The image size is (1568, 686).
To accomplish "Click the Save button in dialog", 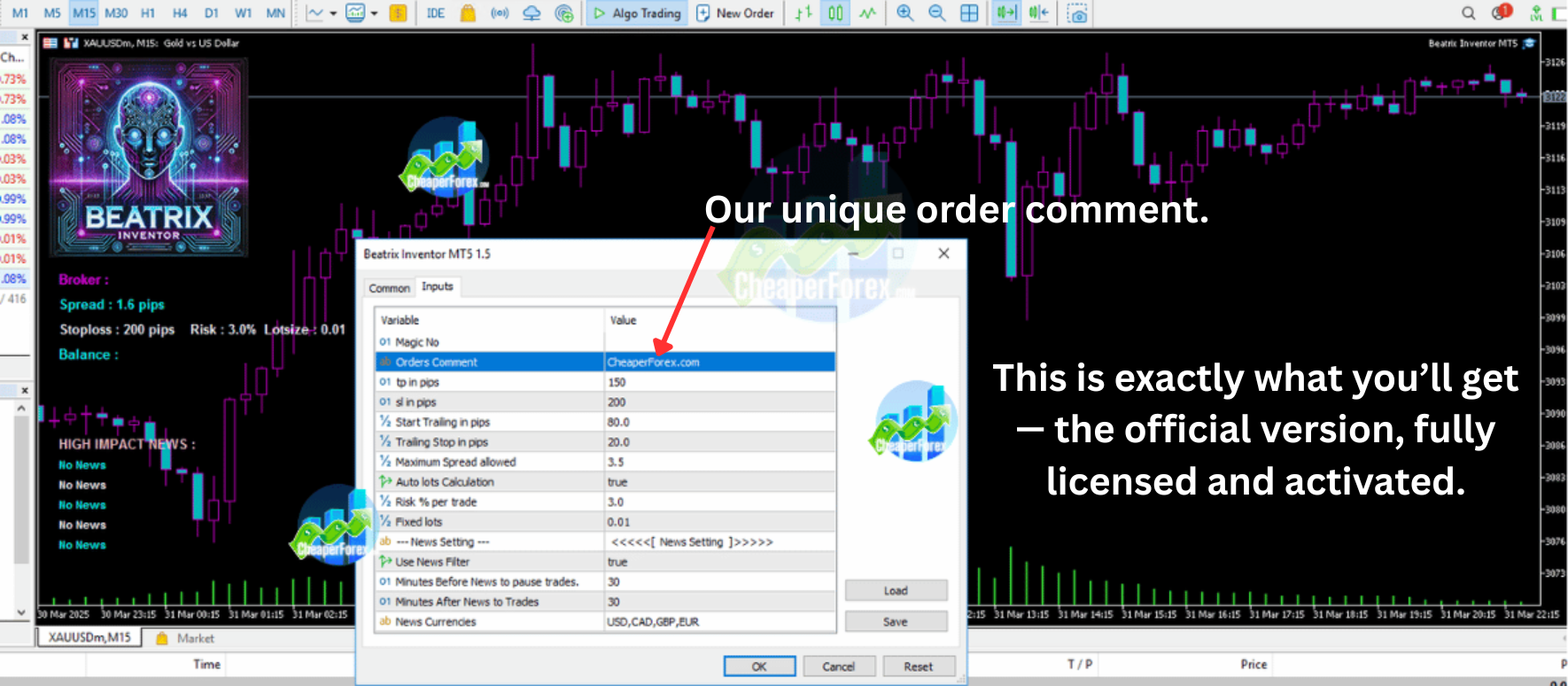I will point(896,621).
